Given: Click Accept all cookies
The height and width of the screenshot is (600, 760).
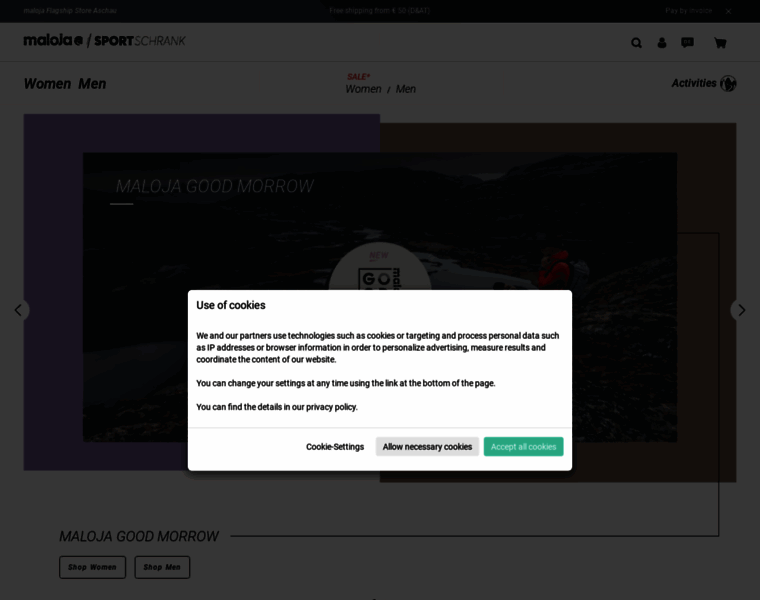Looking at the screenshot, I should [523, 447].
